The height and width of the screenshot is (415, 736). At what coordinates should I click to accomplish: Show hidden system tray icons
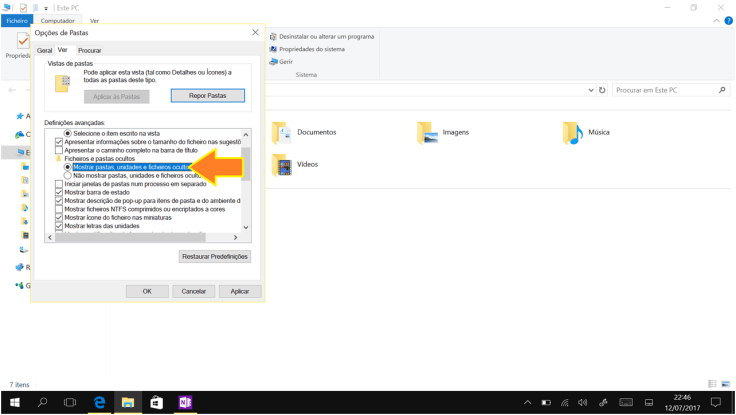click(527, 402)
